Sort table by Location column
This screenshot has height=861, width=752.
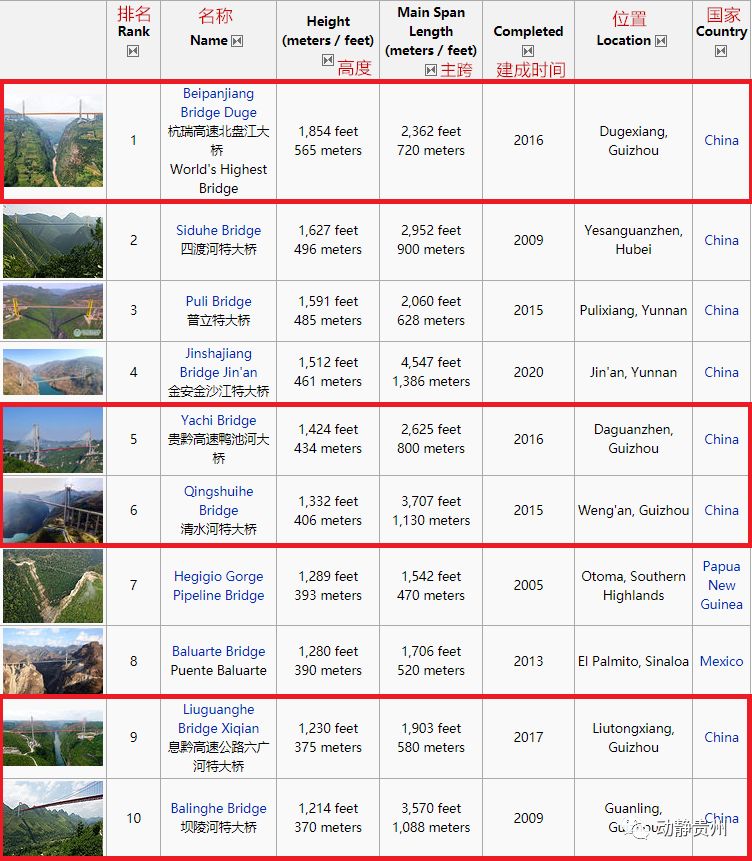click(x=660, y=41)
